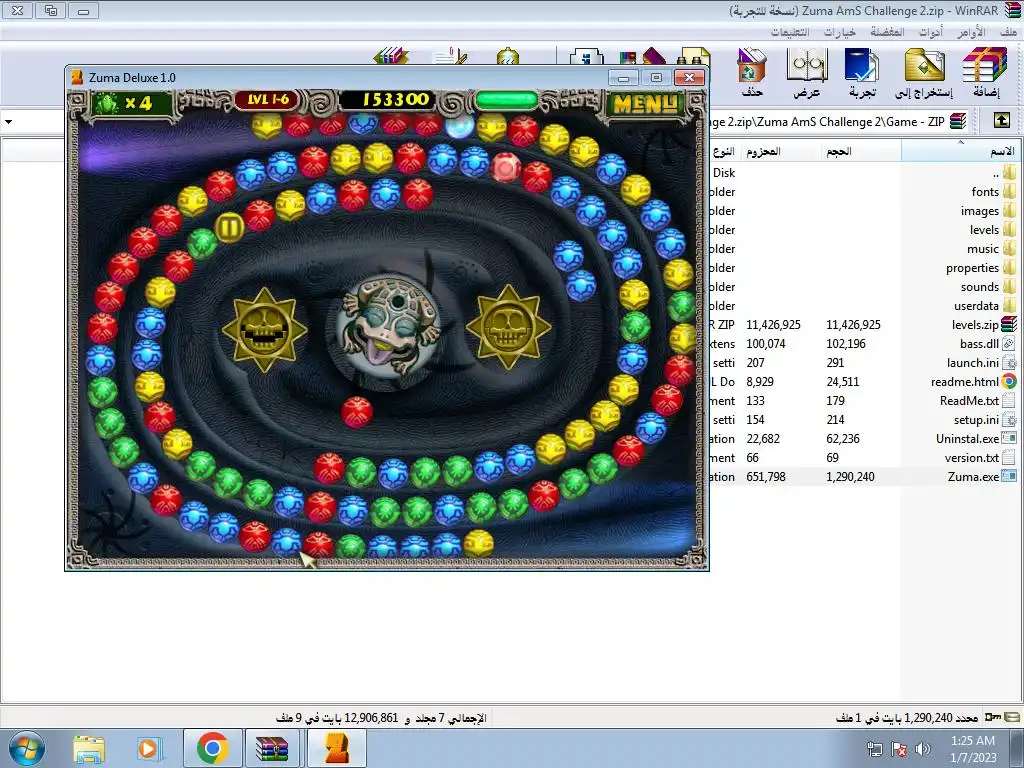Viewport: 1024px width, 768px height.
Task: Click the folder icon beside fonts
Action: 1009,191
